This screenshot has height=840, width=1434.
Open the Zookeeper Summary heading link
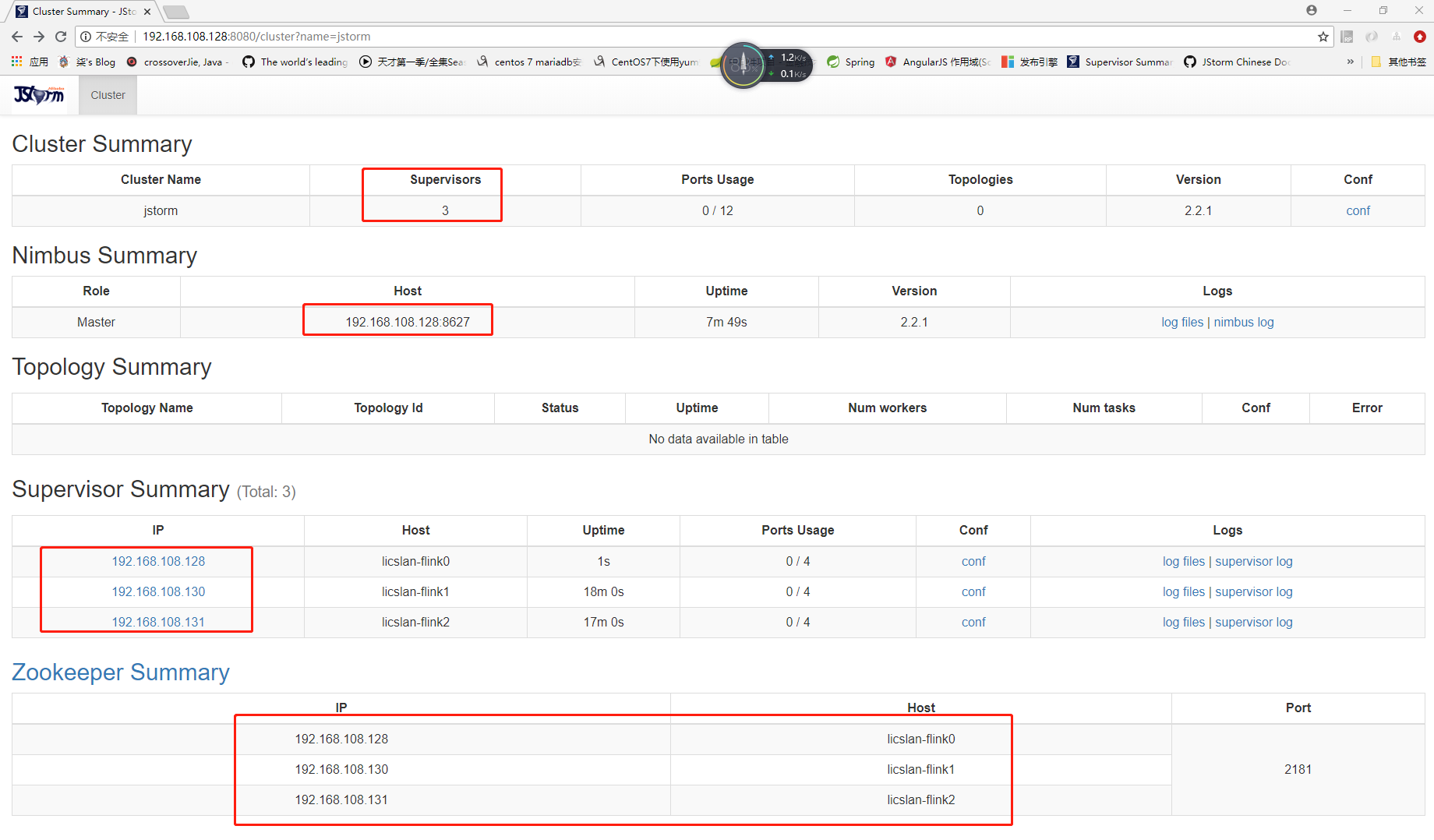121,672
